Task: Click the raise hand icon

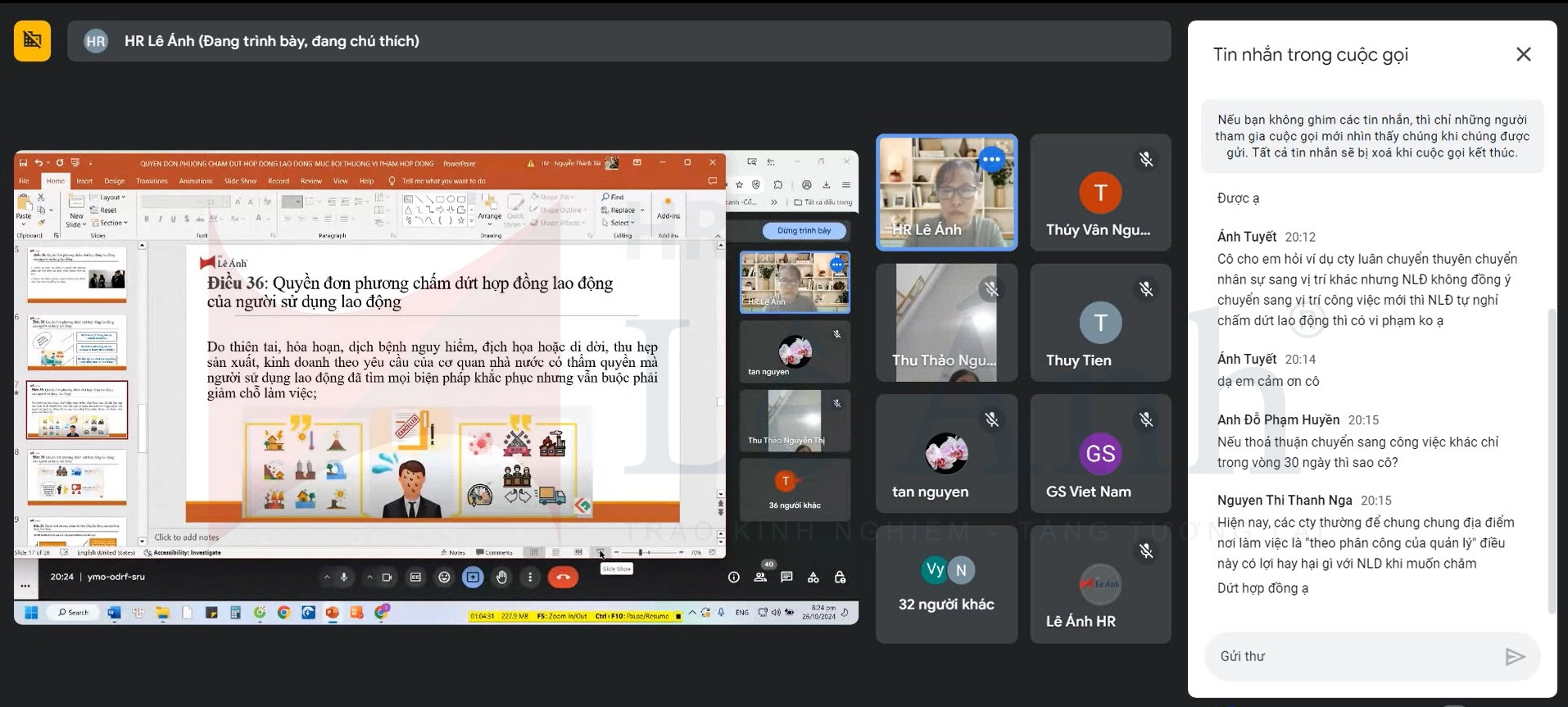Action: click(x=501, y=578)
